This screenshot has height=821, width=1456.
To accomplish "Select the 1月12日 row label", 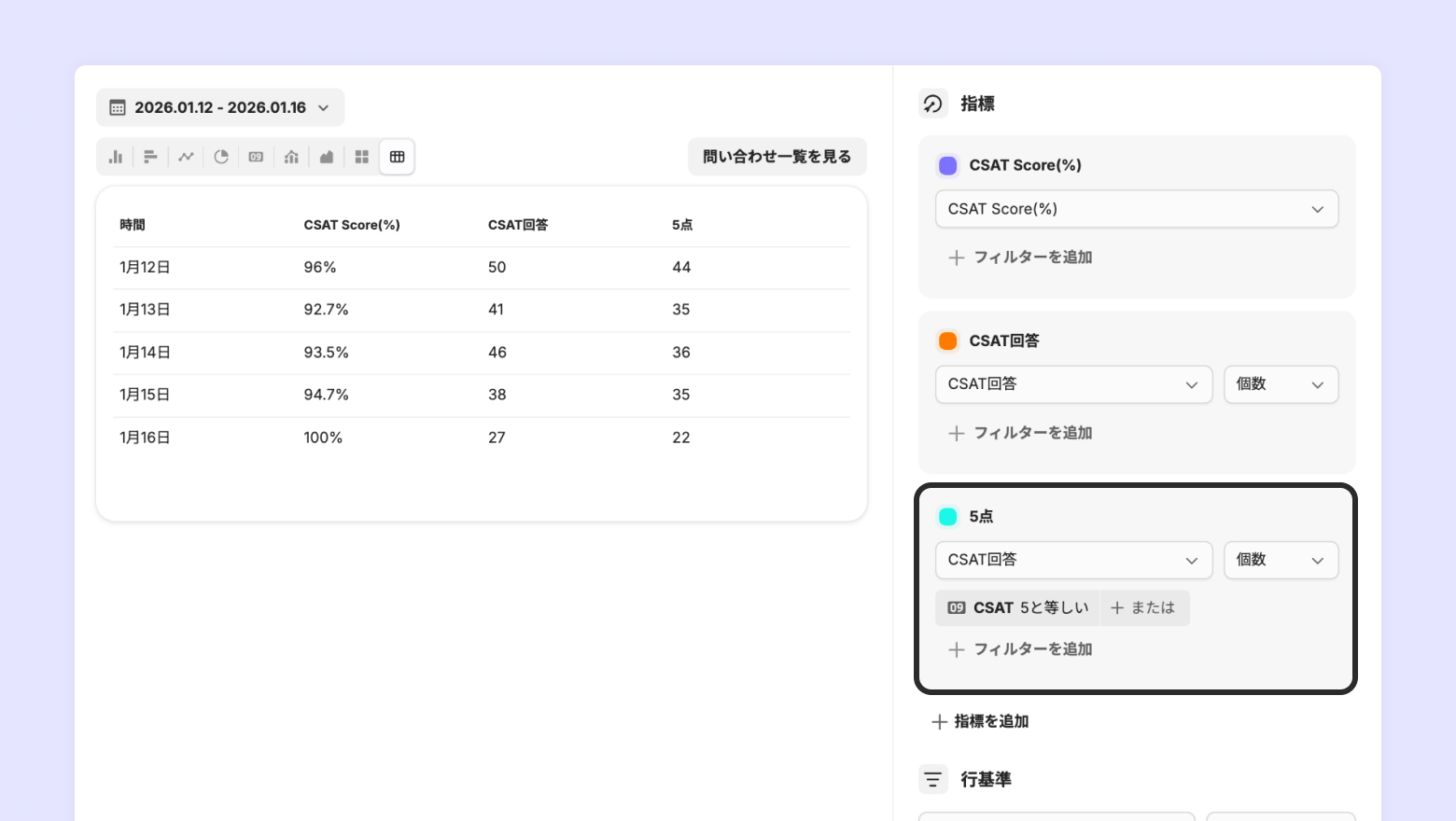I will click(145, 267).
